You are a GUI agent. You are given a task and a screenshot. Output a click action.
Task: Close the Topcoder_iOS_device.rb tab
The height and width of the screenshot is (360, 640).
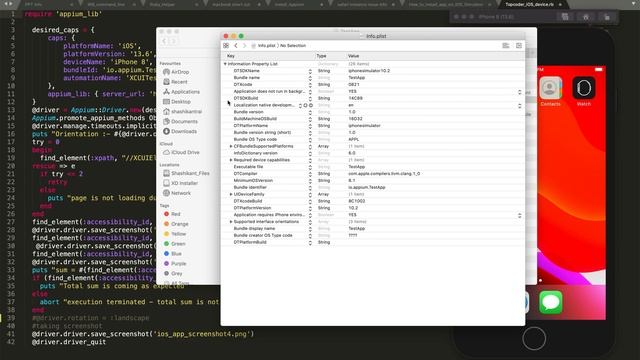pyautogui.click(x=560, y=4)
